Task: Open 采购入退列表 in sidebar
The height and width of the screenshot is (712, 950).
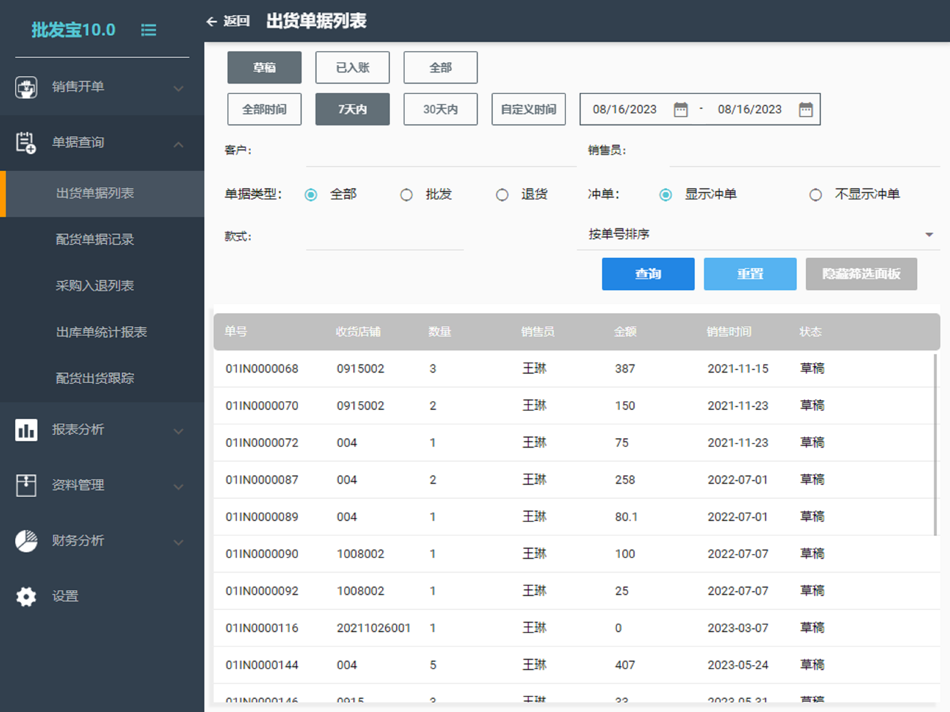Action: point(102,286)
